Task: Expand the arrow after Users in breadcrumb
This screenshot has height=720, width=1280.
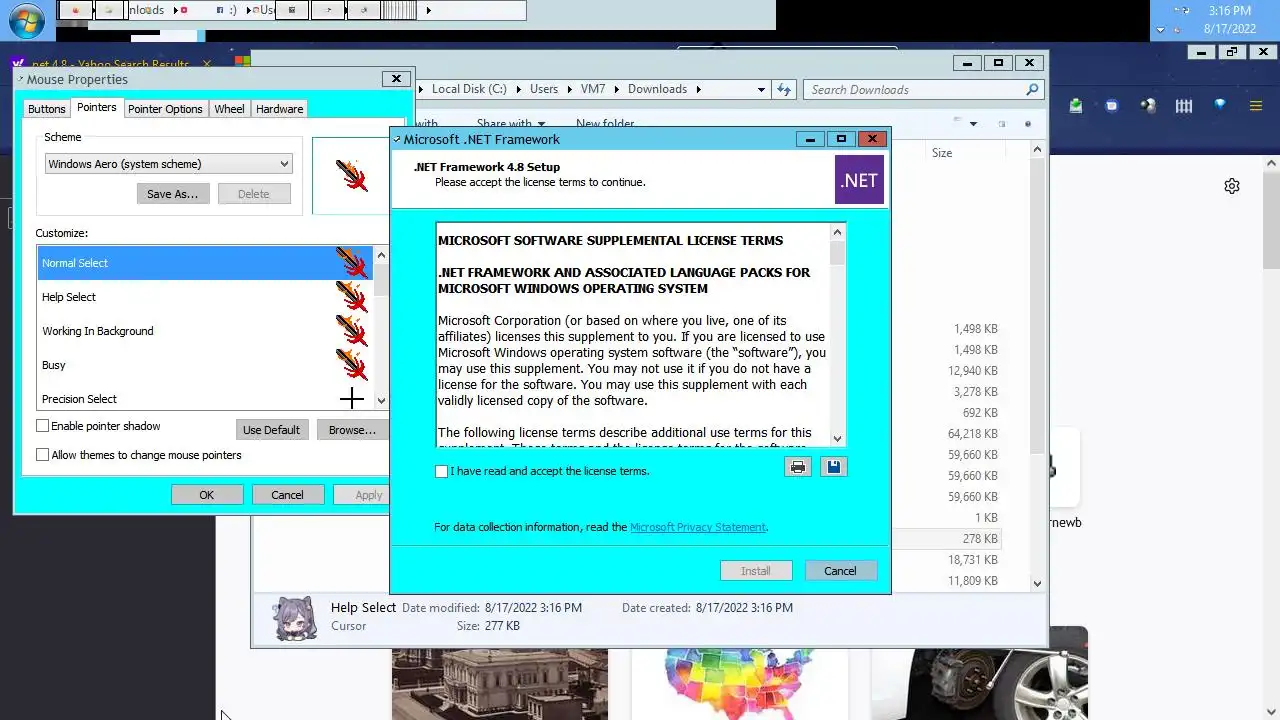Action: (569, 89)
